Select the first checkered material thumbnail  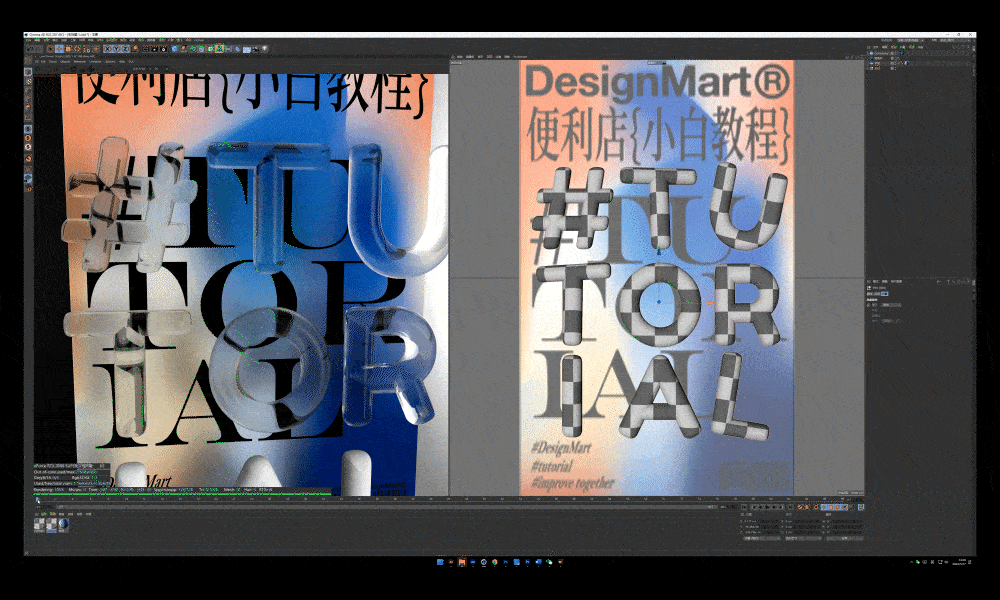click(x=39, y=525)
